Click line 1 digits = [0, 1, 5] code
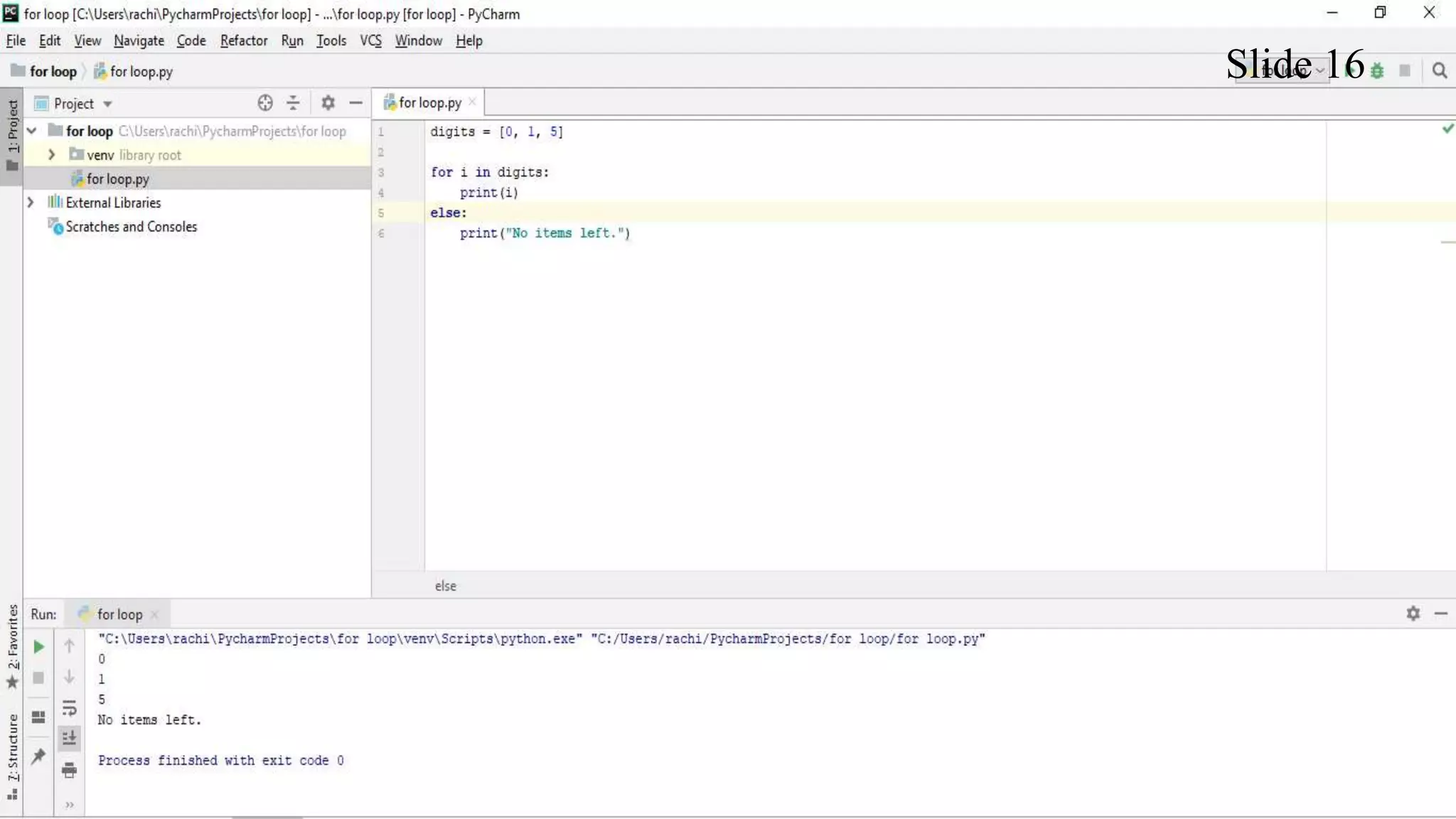Image resolution: width=1456 pixels, height=819 pixels. (x=496, y=132)
